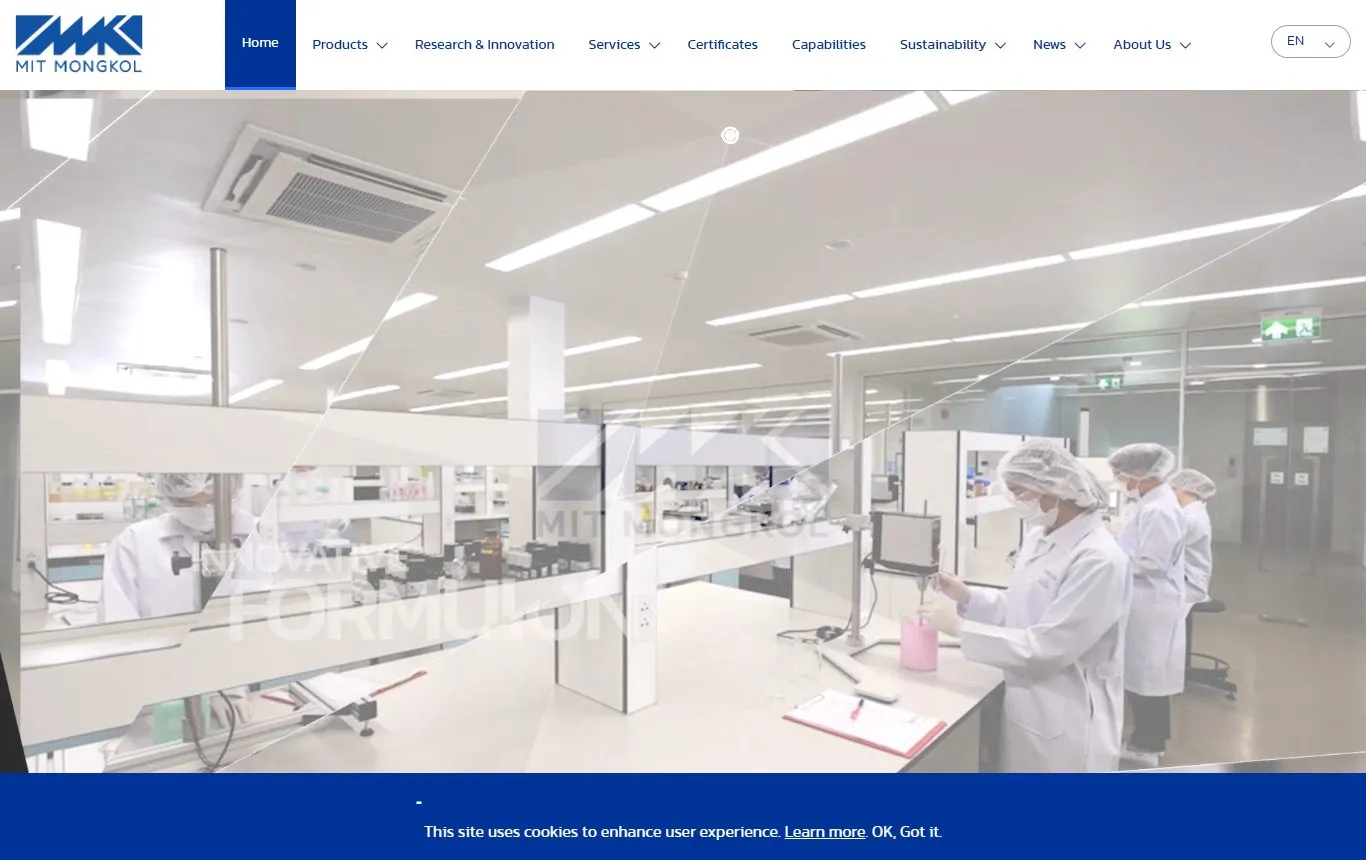Open the Certificates page
The width and height of the screenshot is (1366, 860).
722,45
